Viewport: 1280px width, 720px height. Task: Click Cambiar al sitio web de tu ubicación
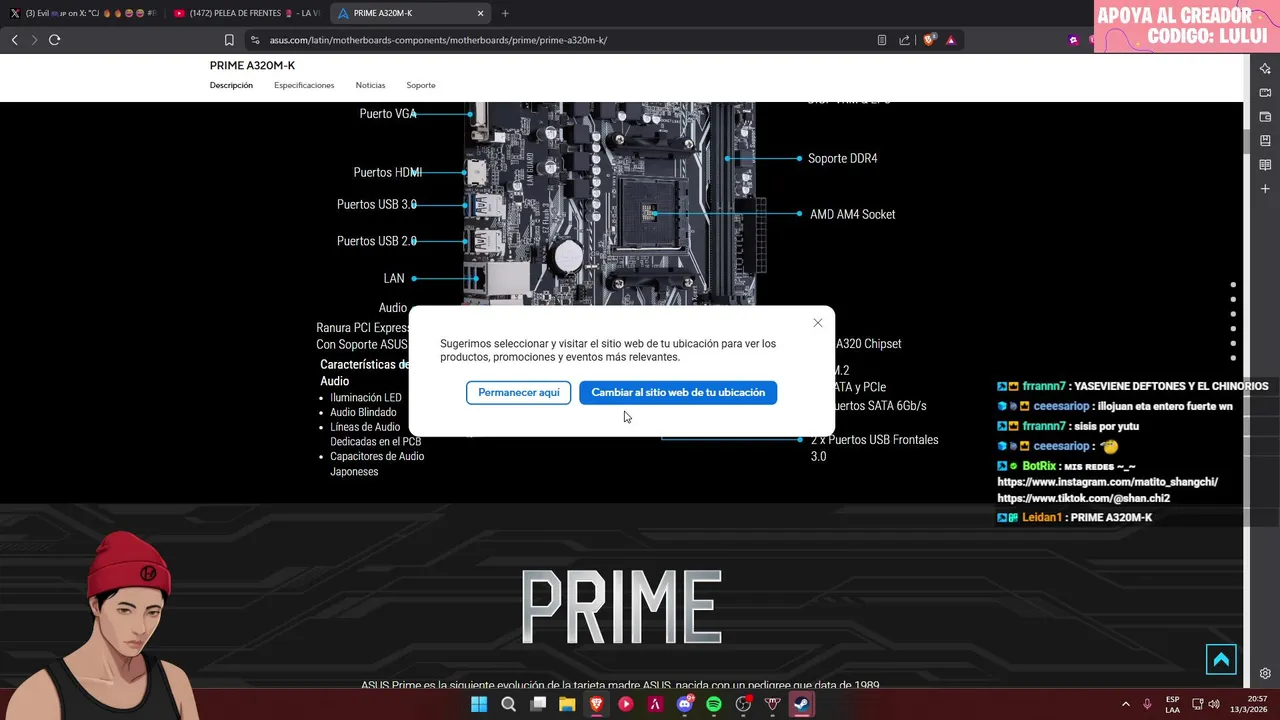pyautogui.click(x=678, y=392)
